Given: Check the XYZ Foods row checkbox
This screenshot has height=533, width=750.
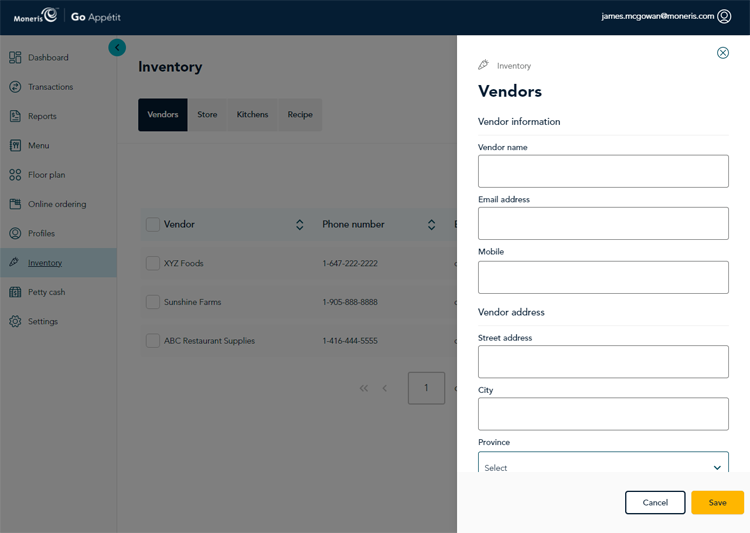Looking at the screenshot, I should [153, 263].
